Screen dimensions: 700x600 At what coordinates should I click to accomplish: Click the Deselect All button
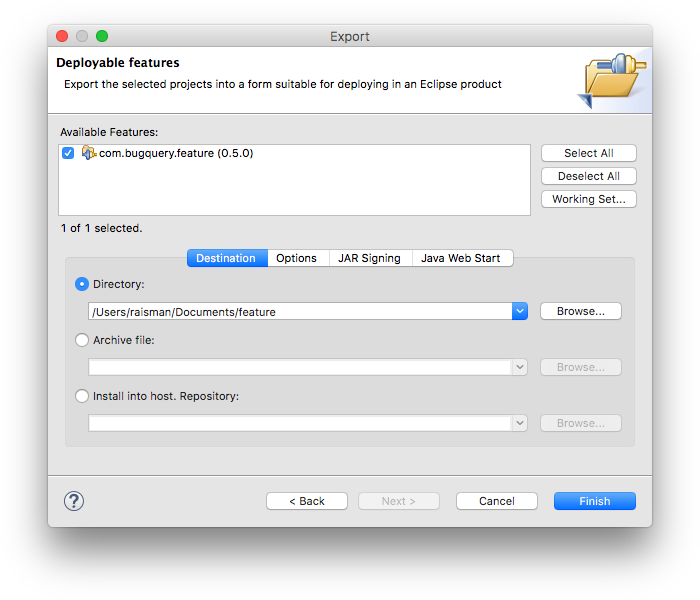click(589, 176)
